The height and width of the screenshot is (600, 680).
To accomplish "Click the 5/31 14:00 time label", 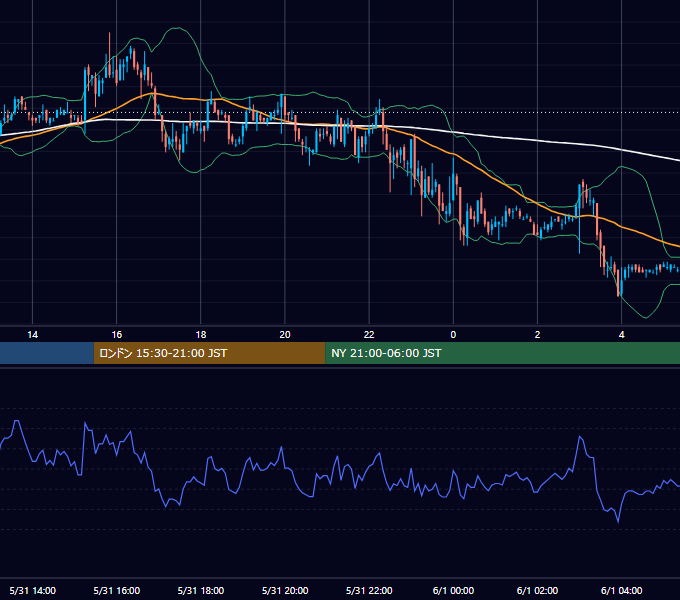I will [33, 590].
